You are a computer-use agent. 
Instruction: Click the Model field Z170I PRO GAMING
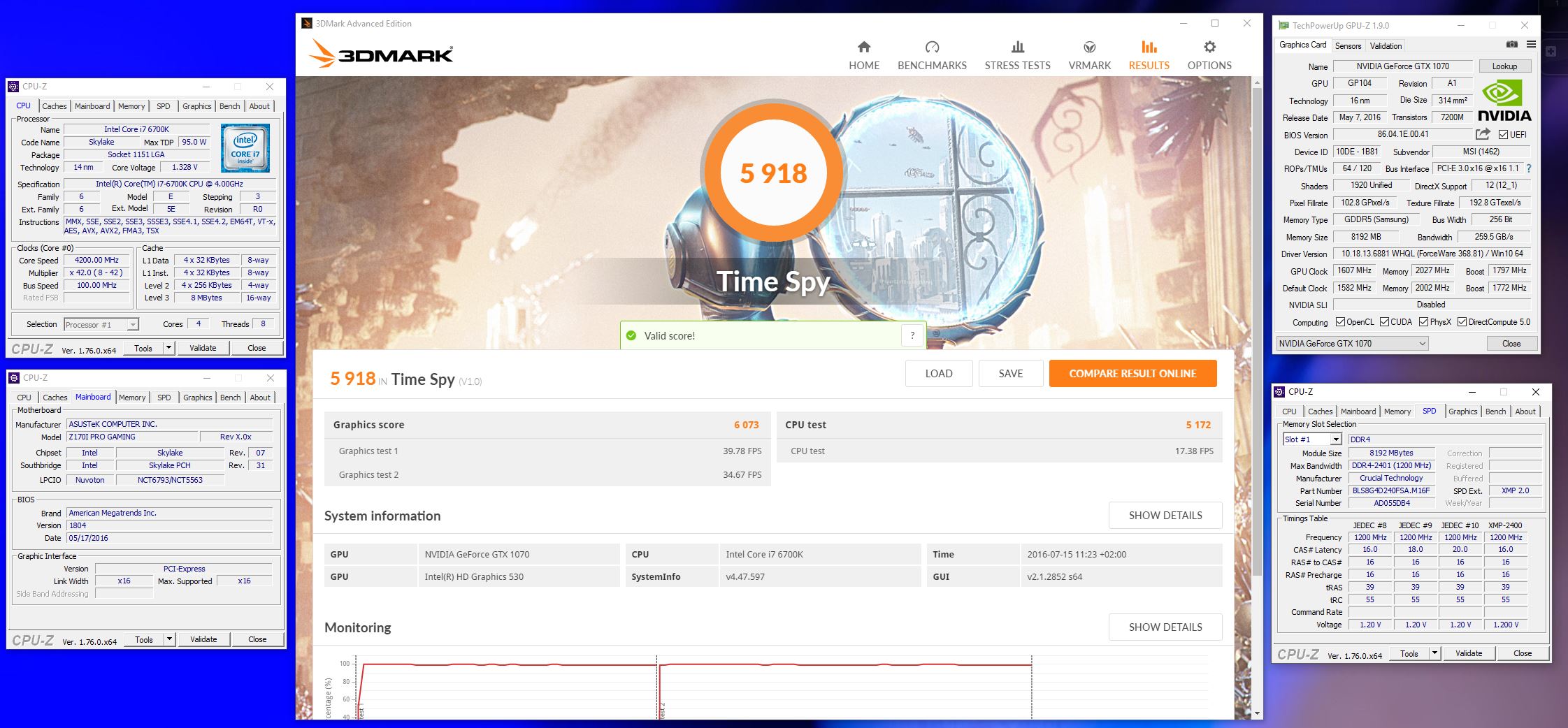(132, 437)
